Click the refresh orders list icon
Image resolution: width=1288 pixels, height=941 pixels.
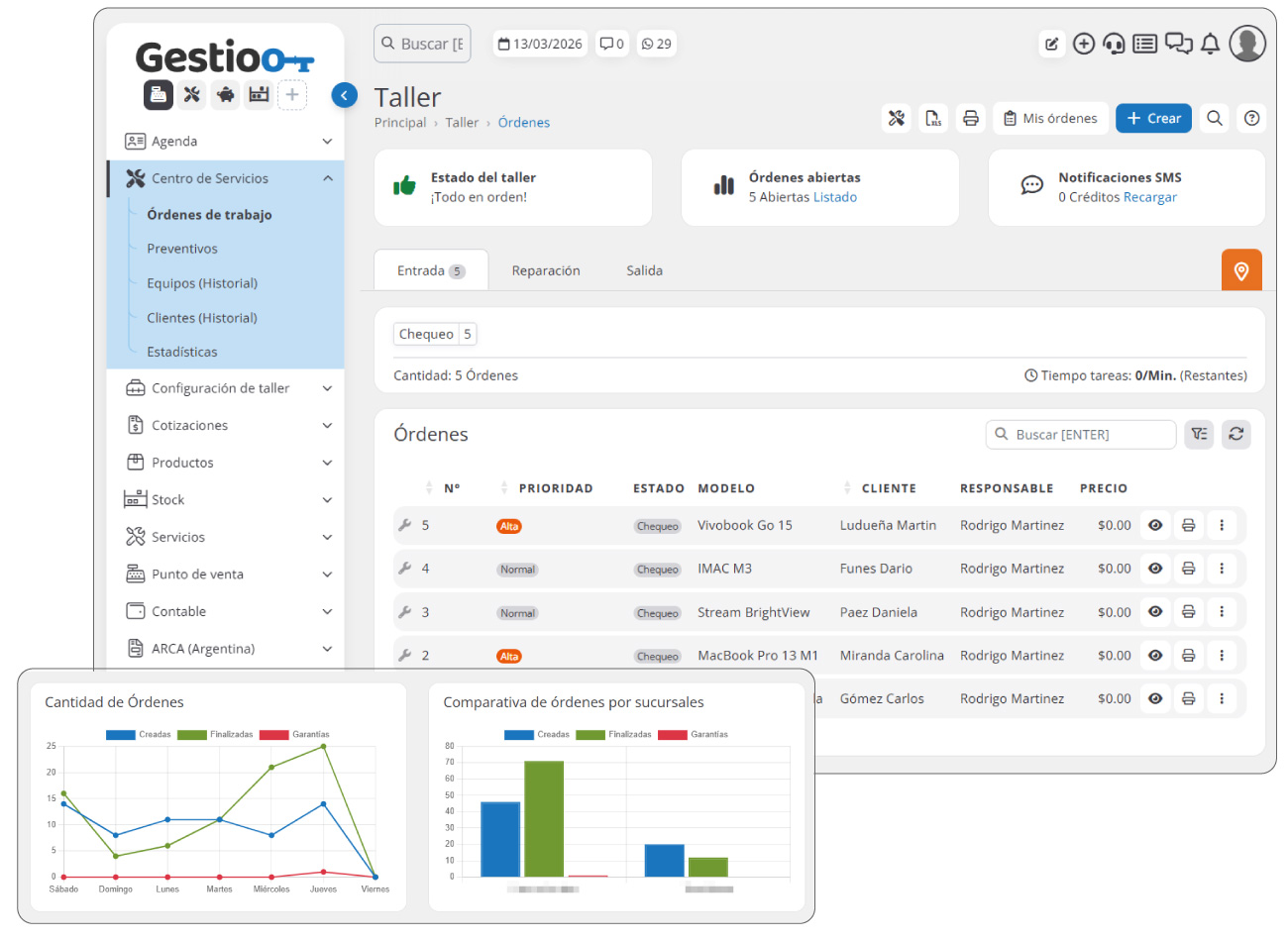(x=1235, y=434)
